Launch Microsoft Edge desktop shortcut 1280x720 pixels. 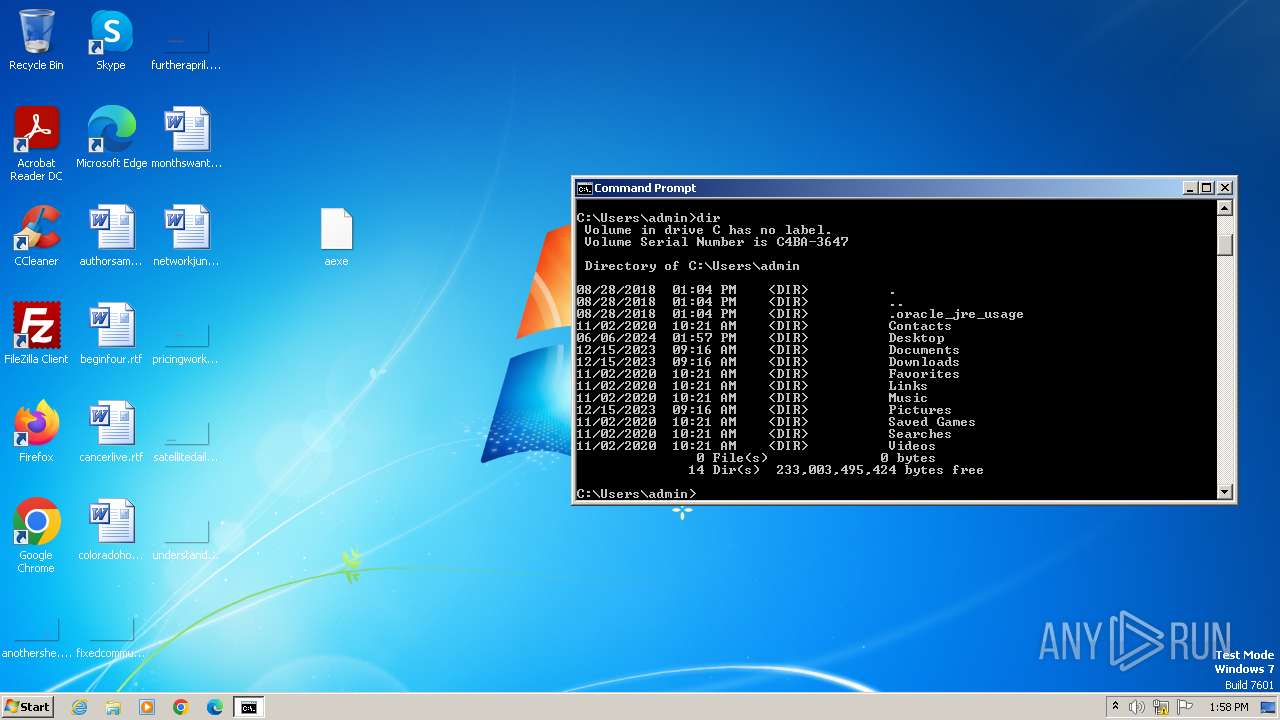111,138
